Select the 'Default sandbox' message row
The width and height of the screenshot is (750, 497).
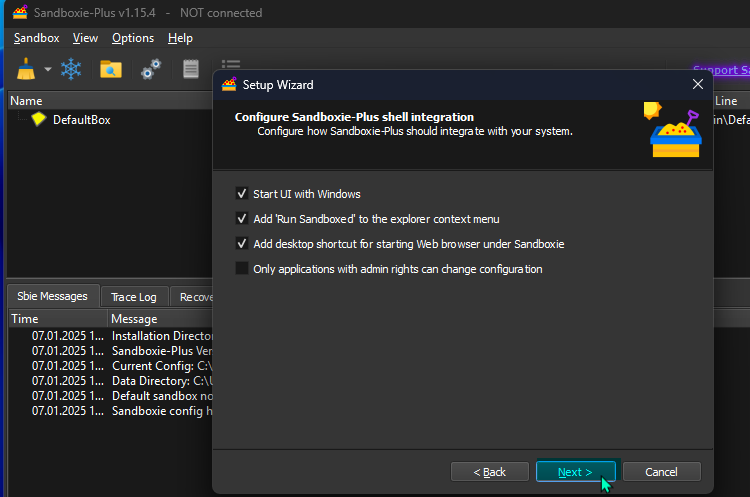pyautogui.click(x=110, y=396)
